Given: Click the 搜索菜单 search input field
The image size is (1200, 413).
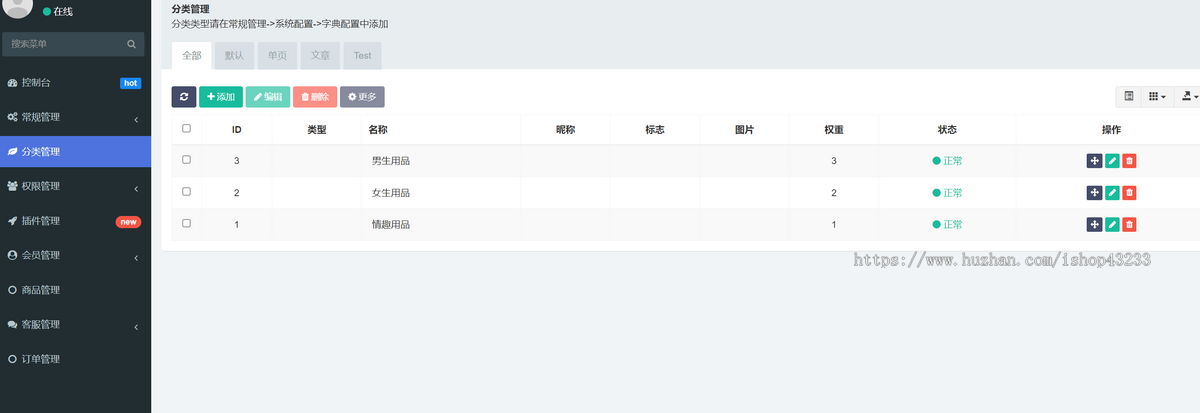Looking at the screenshot, I should [x=65, y=44].
